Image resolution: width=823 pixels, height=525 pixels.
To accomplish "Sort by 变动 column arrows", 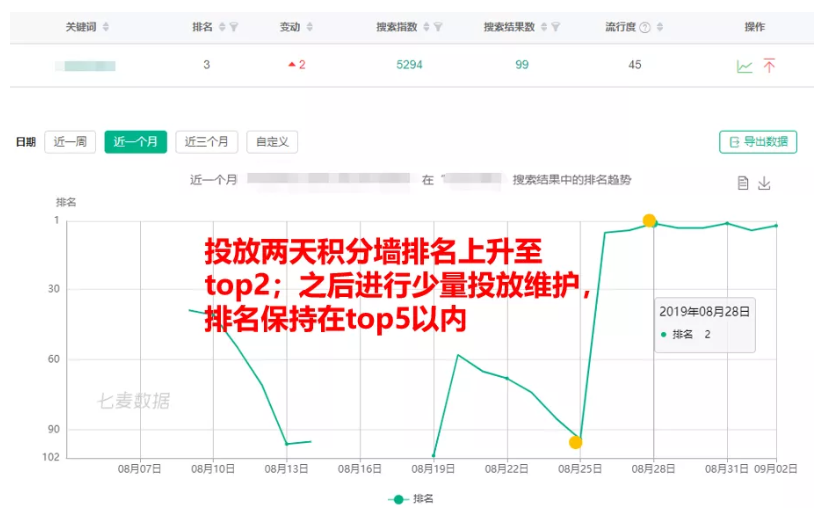I will [310, 27].
